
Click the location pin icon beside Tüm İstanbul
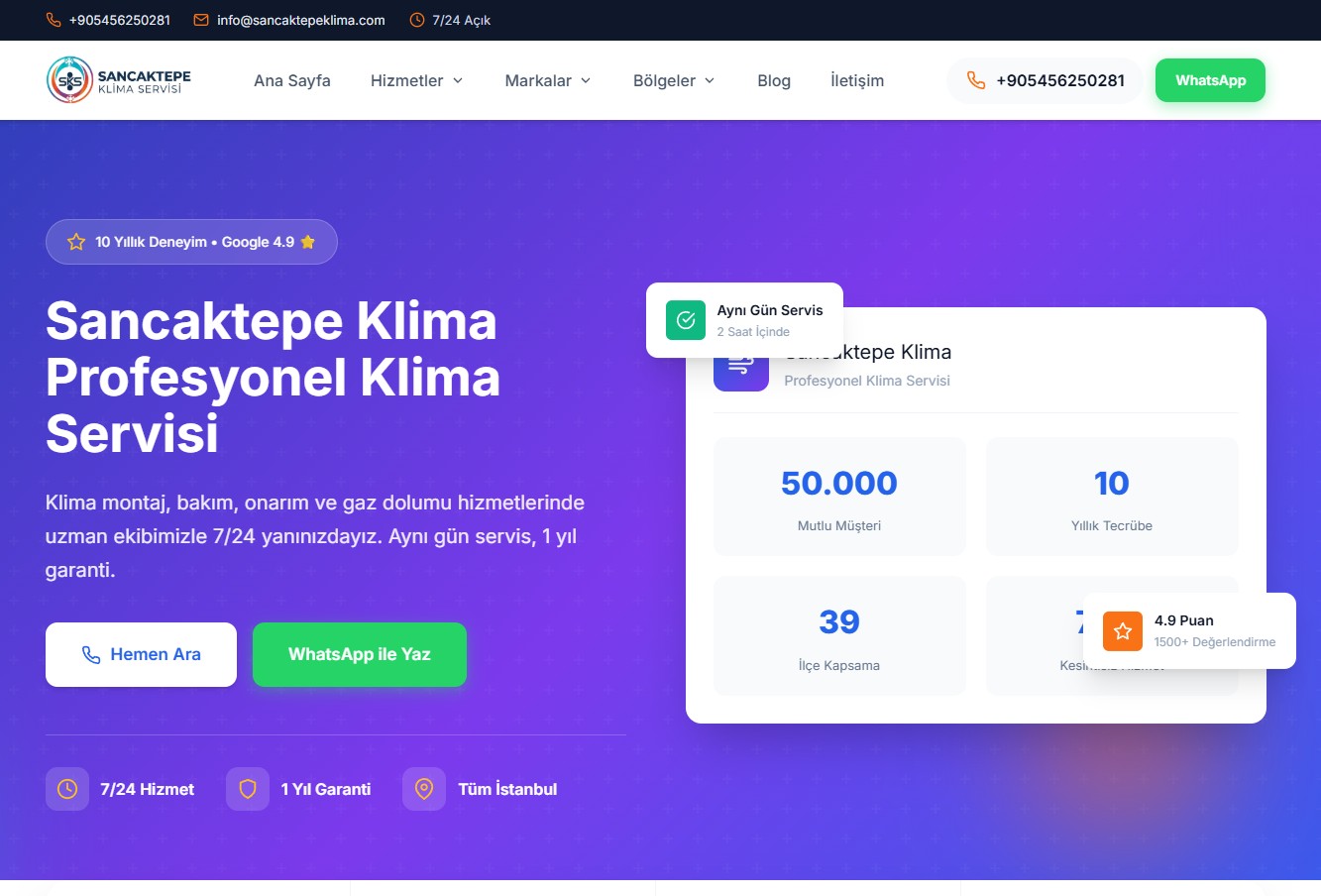[x=424, y=789]
